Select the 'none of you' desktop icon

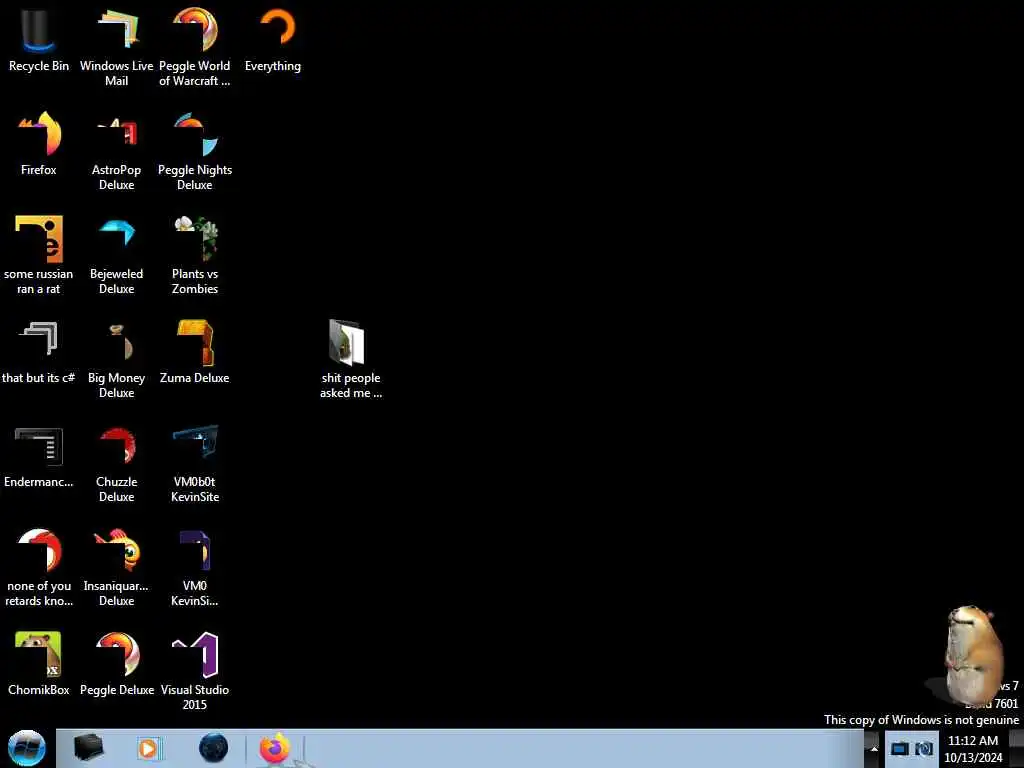tap(39, 567)
